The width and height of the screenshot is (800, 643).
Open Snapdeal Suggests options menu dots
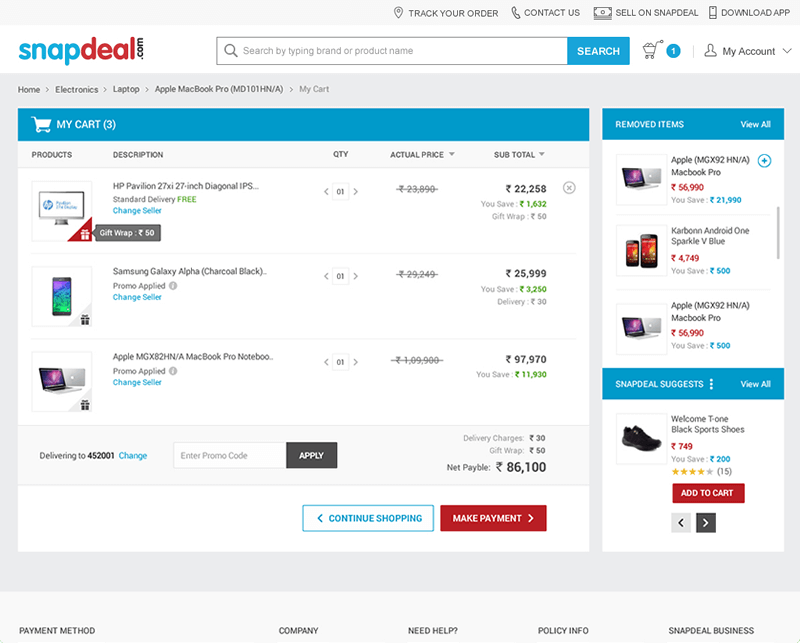point(712,384)
